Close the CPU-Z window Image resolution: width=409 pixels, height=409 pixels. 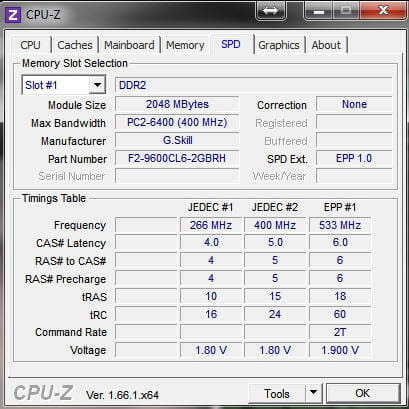384,10
